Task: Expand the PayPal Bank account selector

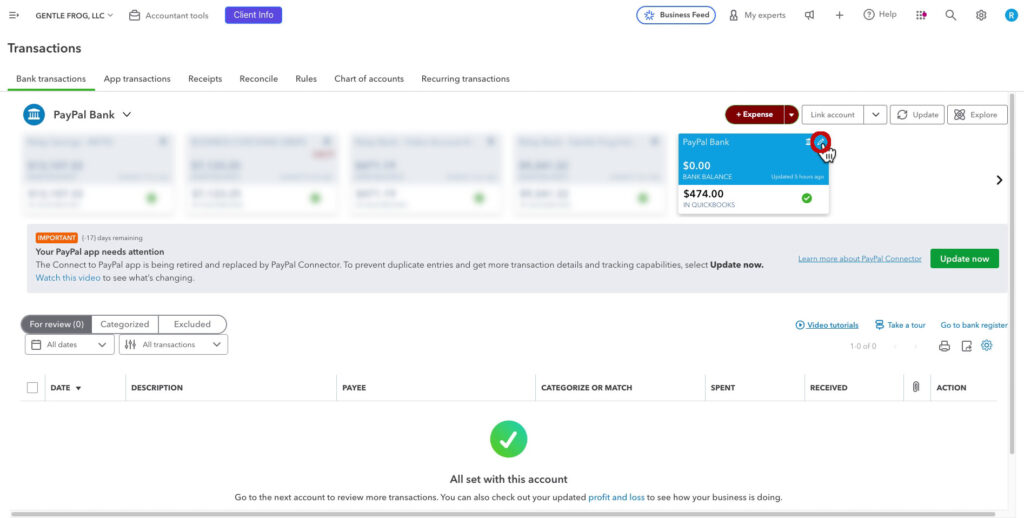Action: [127, 114]
